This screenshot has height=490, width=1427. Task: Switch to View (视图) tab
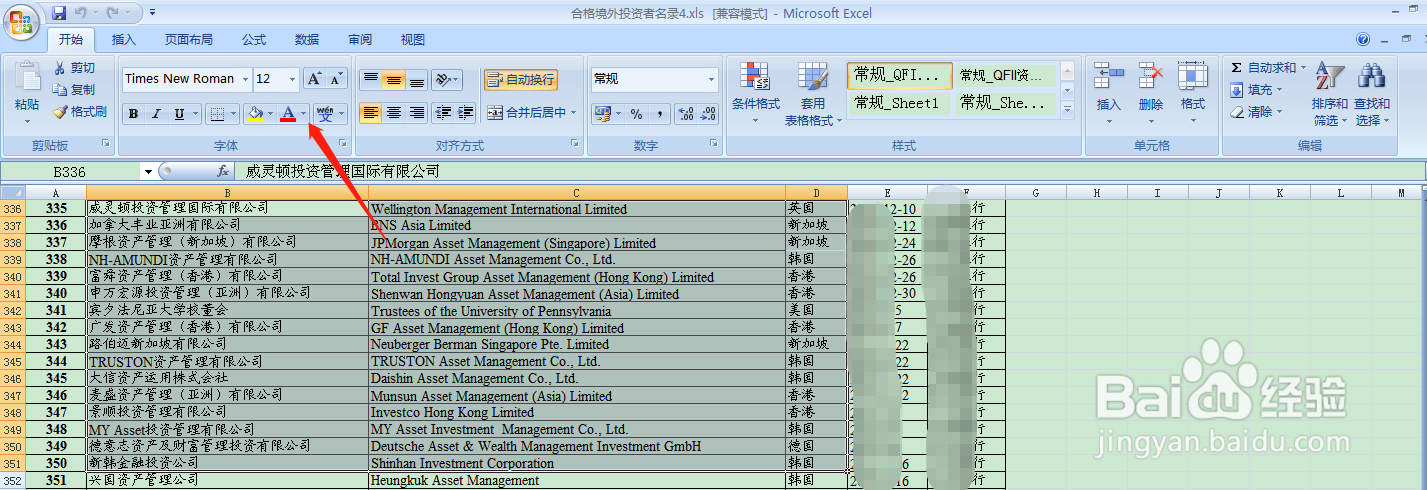413,40
